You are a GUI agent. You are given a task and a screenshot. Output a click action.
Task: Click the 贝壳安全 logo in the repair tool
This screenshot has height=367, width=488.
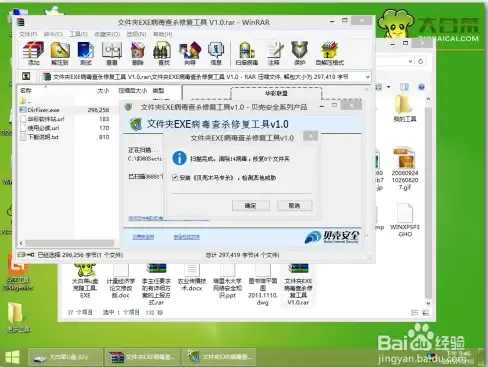click(x=332, y=237)
